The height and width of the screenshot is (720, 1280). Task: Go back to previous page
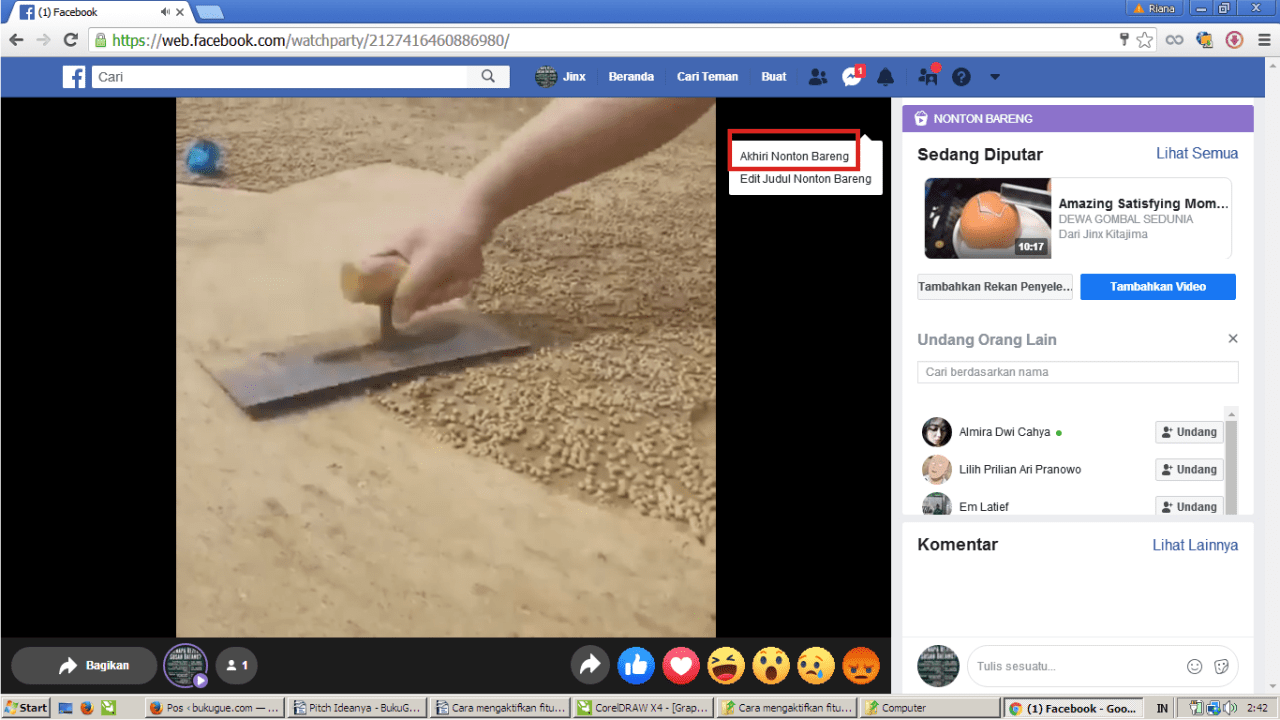pos(17,40)
